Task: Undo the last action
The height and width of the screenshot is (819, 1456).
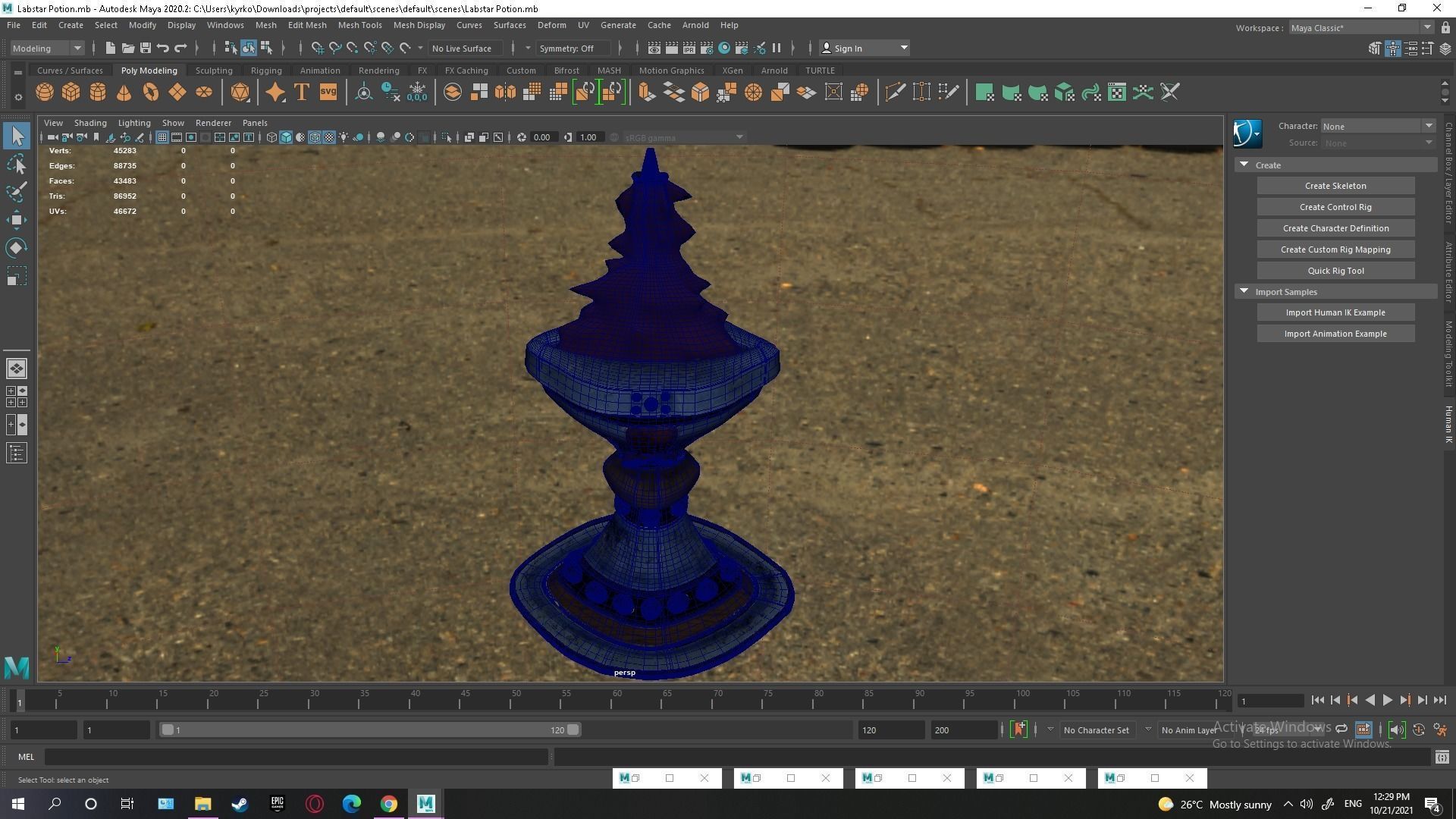Action: pyautogui.click(x=163, y=48)
